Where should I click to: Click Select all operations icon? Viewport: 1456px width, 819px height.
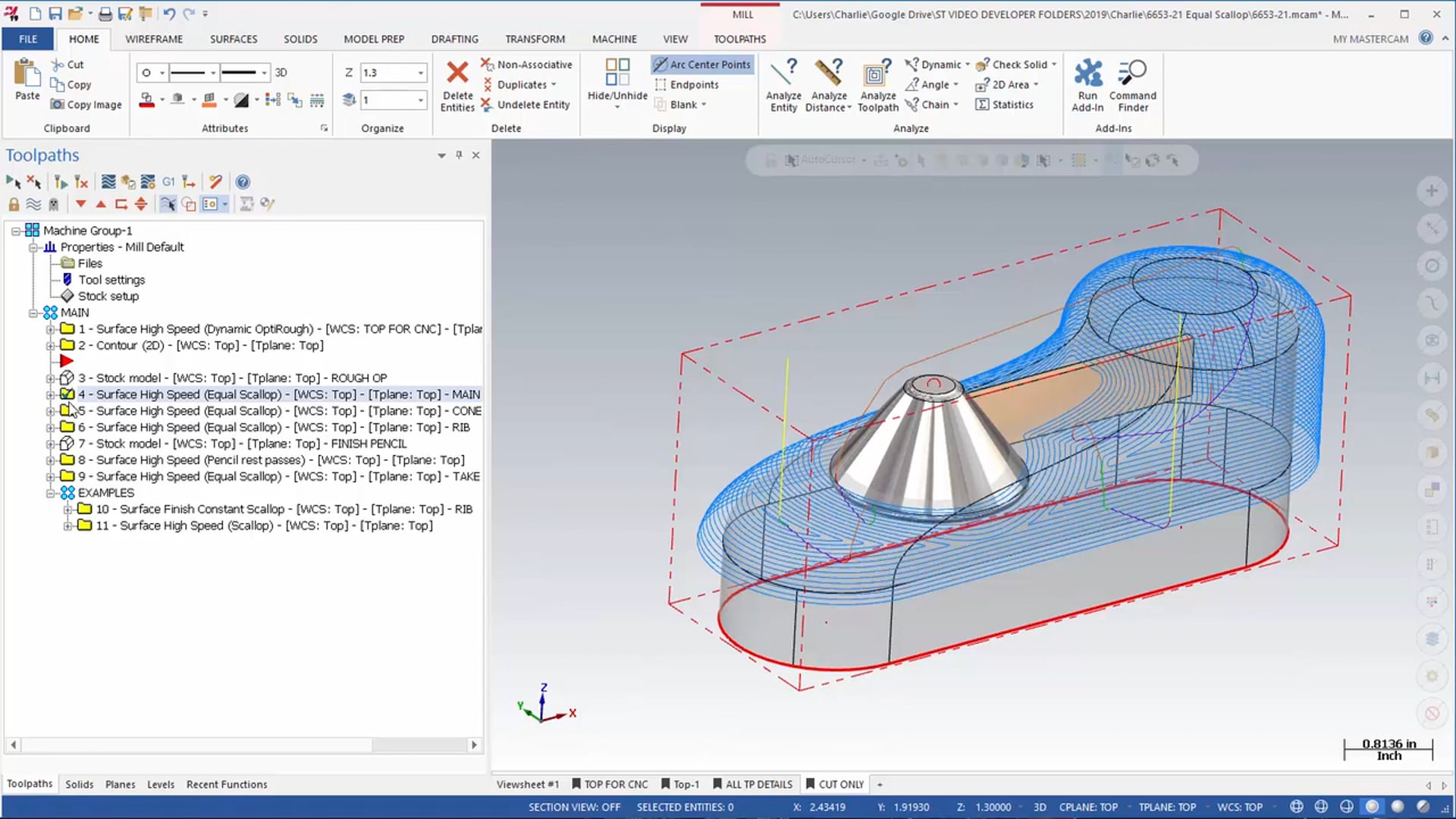point(13,182)
